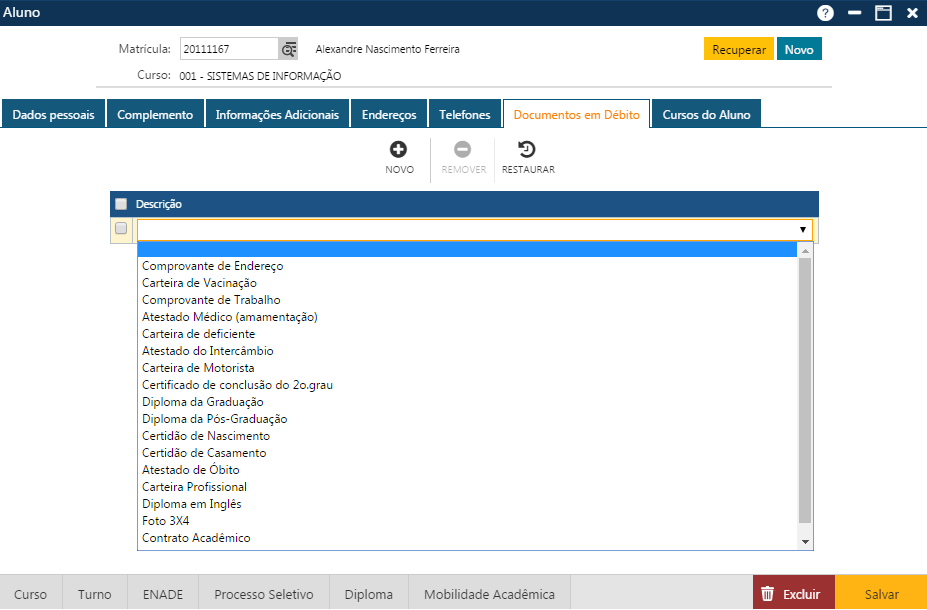927x610 pixels.
Task: Click the Restaurar restore icon
Action: coord(527,150)
